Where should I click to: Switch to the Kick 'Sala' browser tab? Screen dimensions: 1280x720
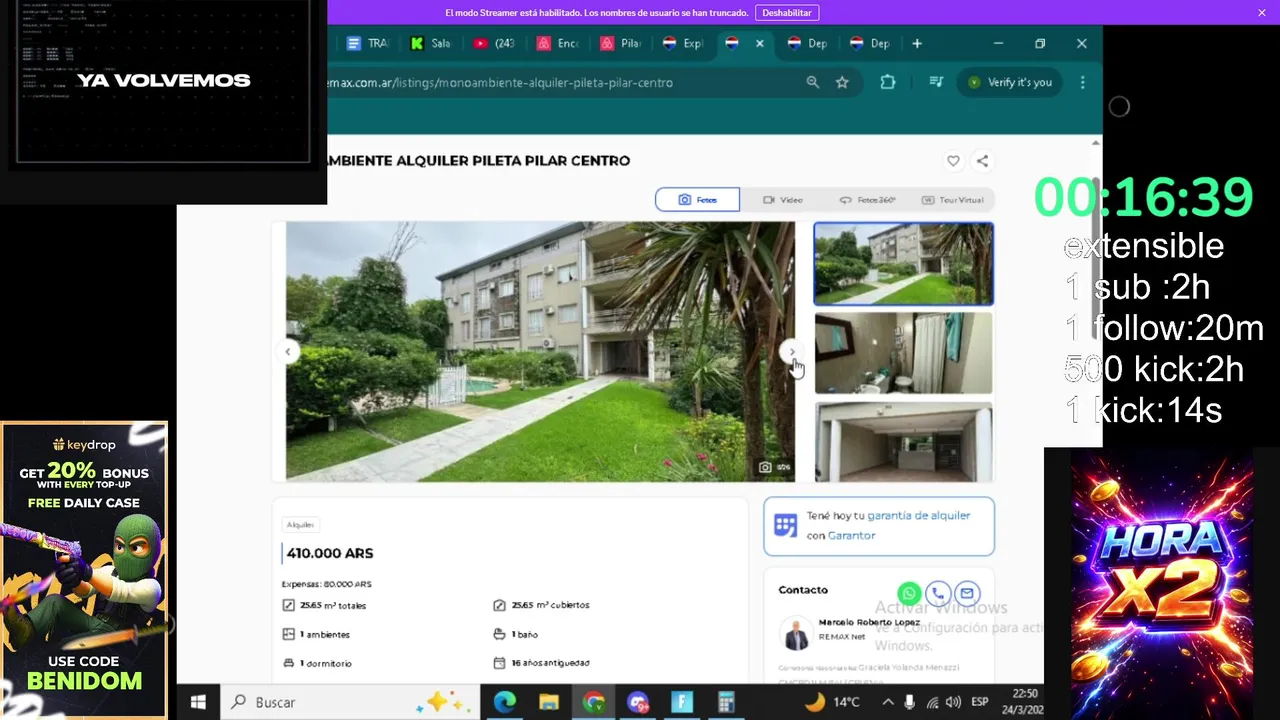click(431, 43)
